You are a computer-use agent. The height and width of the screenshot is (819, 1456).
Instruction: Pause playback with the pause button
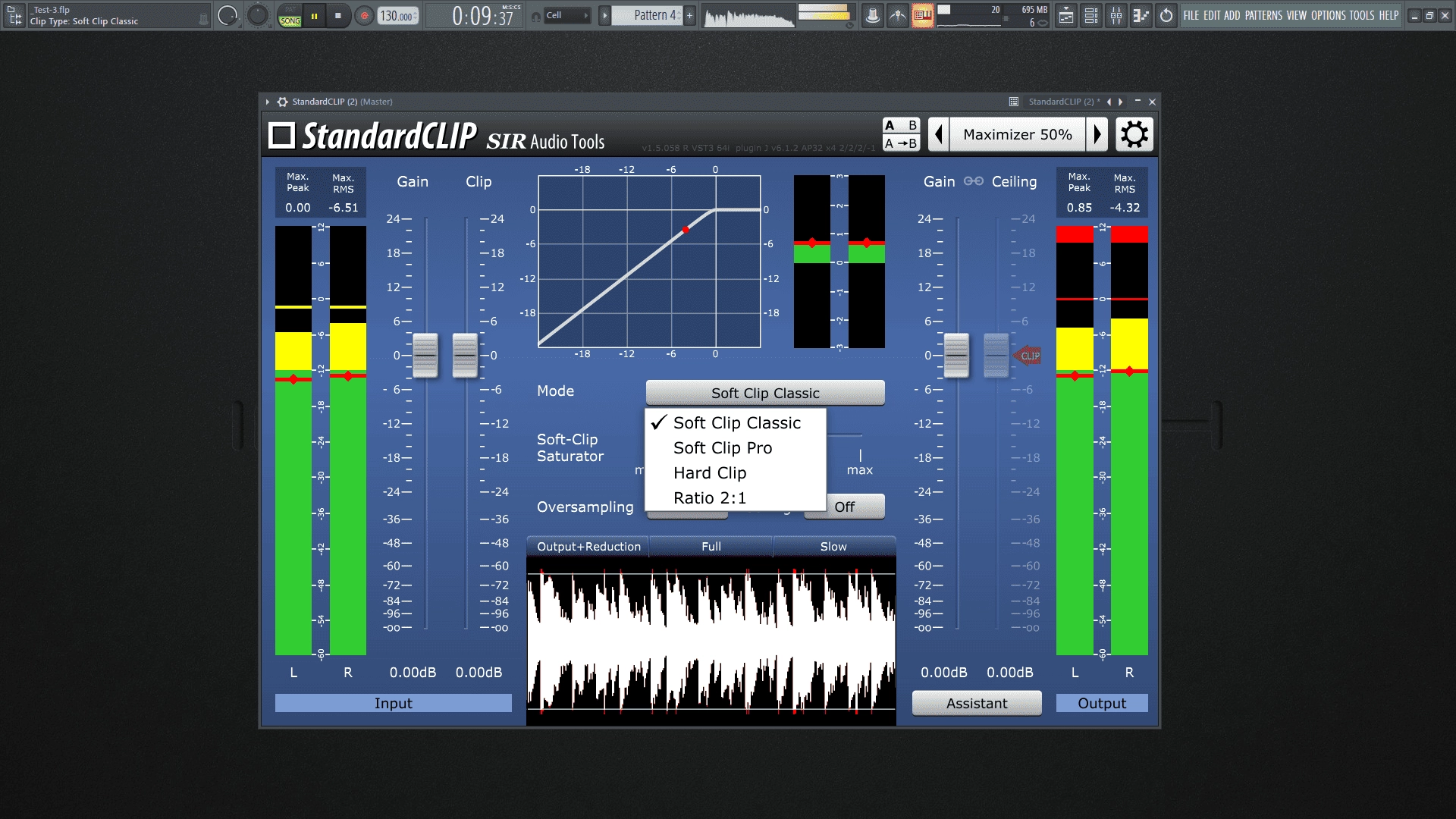click(314, 15)
